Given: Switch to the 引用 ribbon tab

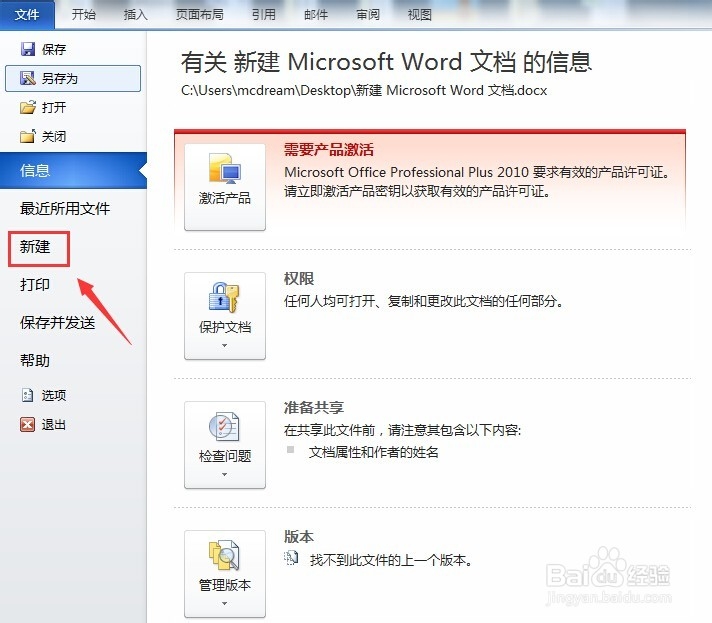Looking at the screenshot, I should pyautogui.click(x=264, y=15).
